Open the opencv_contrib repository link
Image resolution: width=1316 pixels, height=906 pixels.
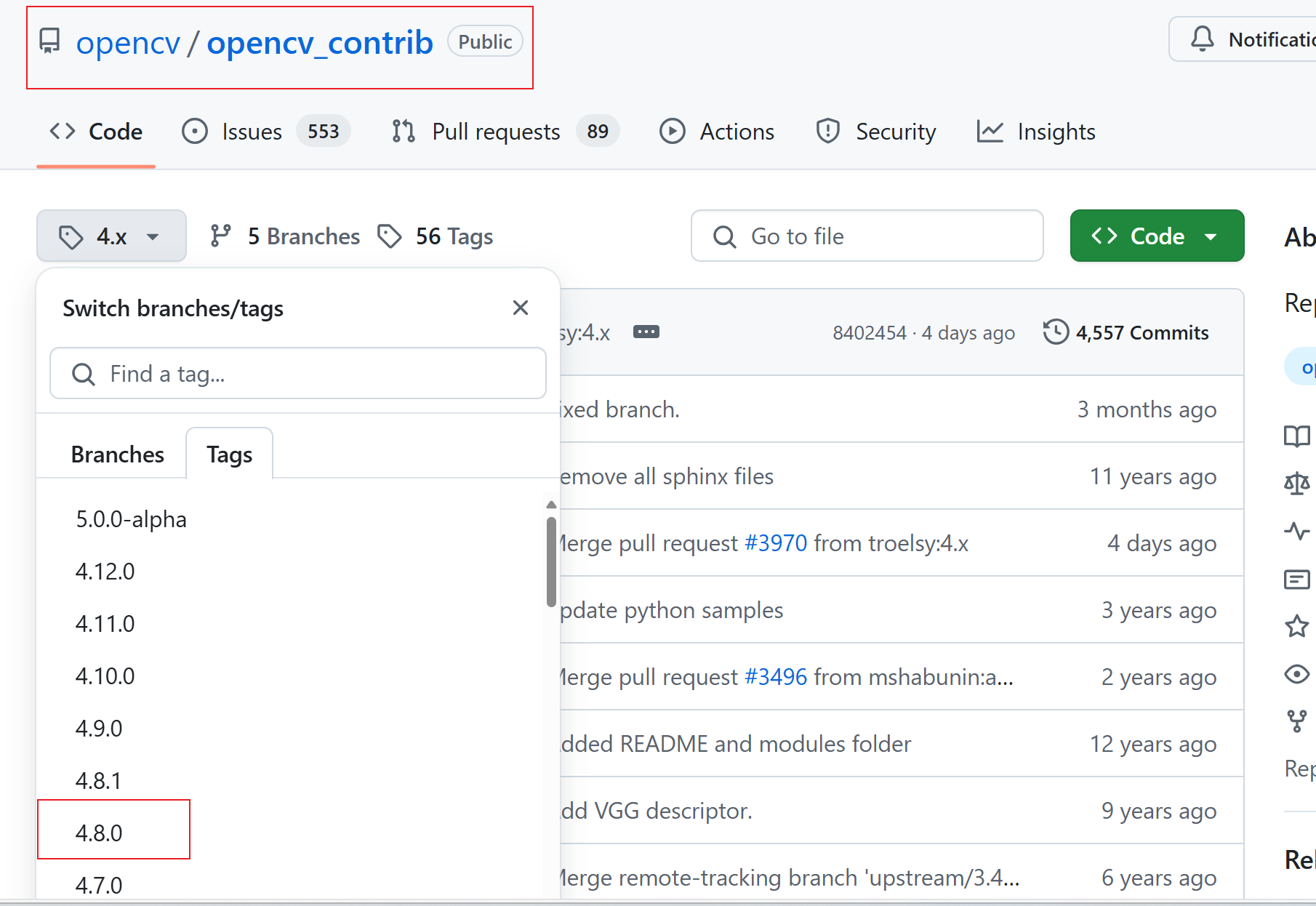tap(320, 43)
